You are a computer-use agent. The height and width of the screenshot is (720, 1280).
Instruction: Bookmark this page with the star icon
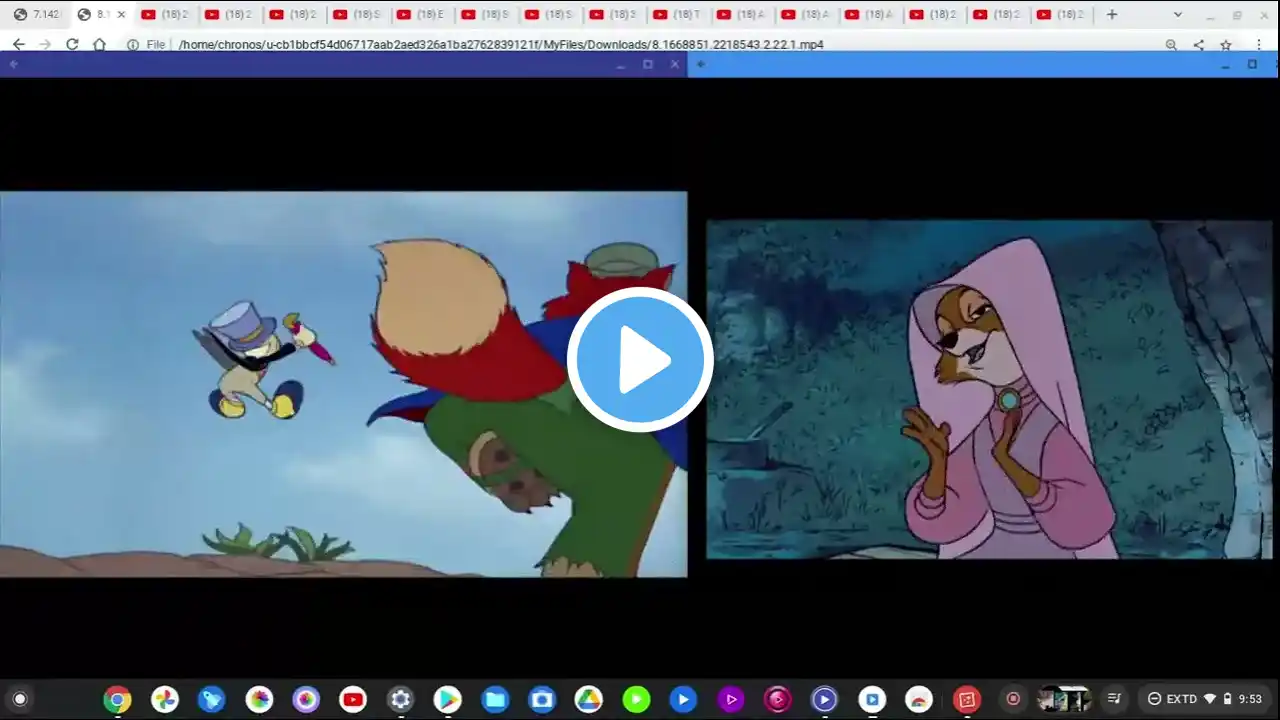[1225, 44]
